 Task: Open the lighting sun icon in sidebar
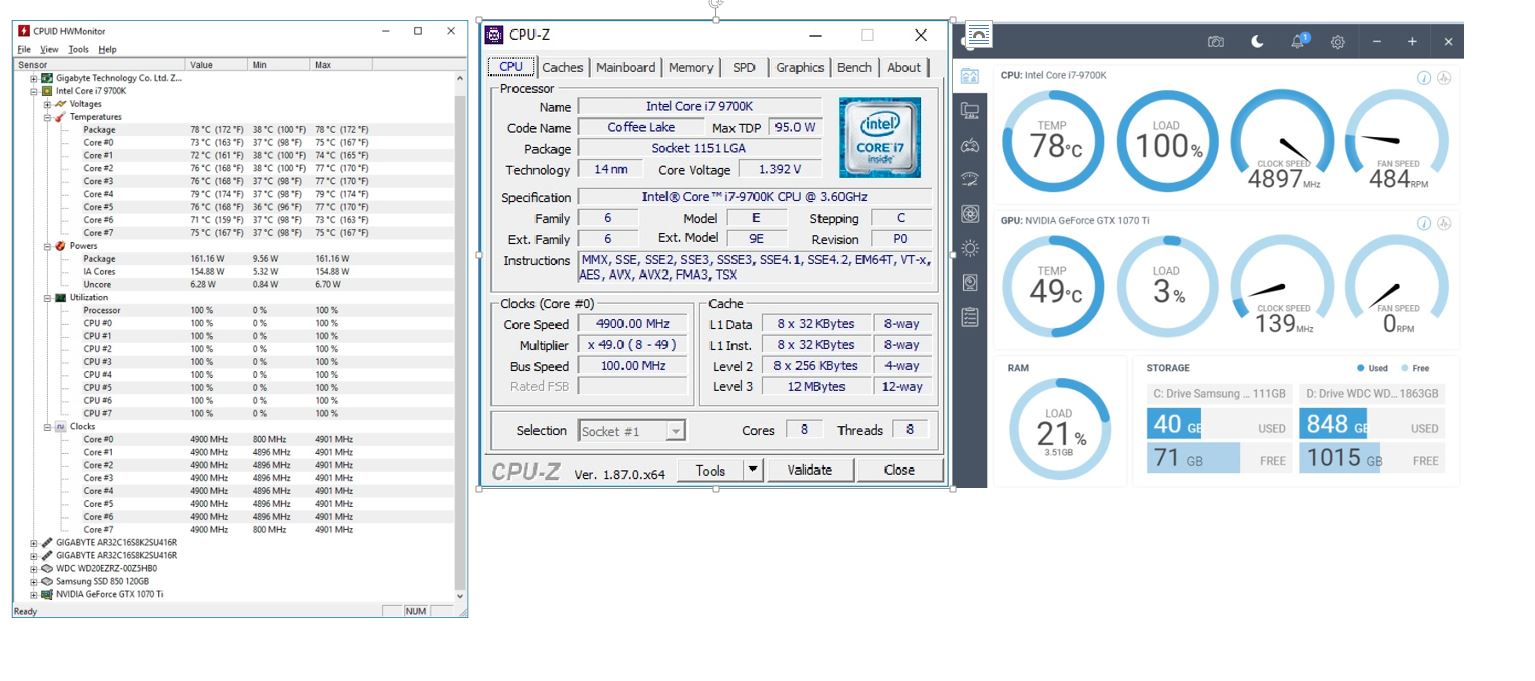tap(970, 248)
